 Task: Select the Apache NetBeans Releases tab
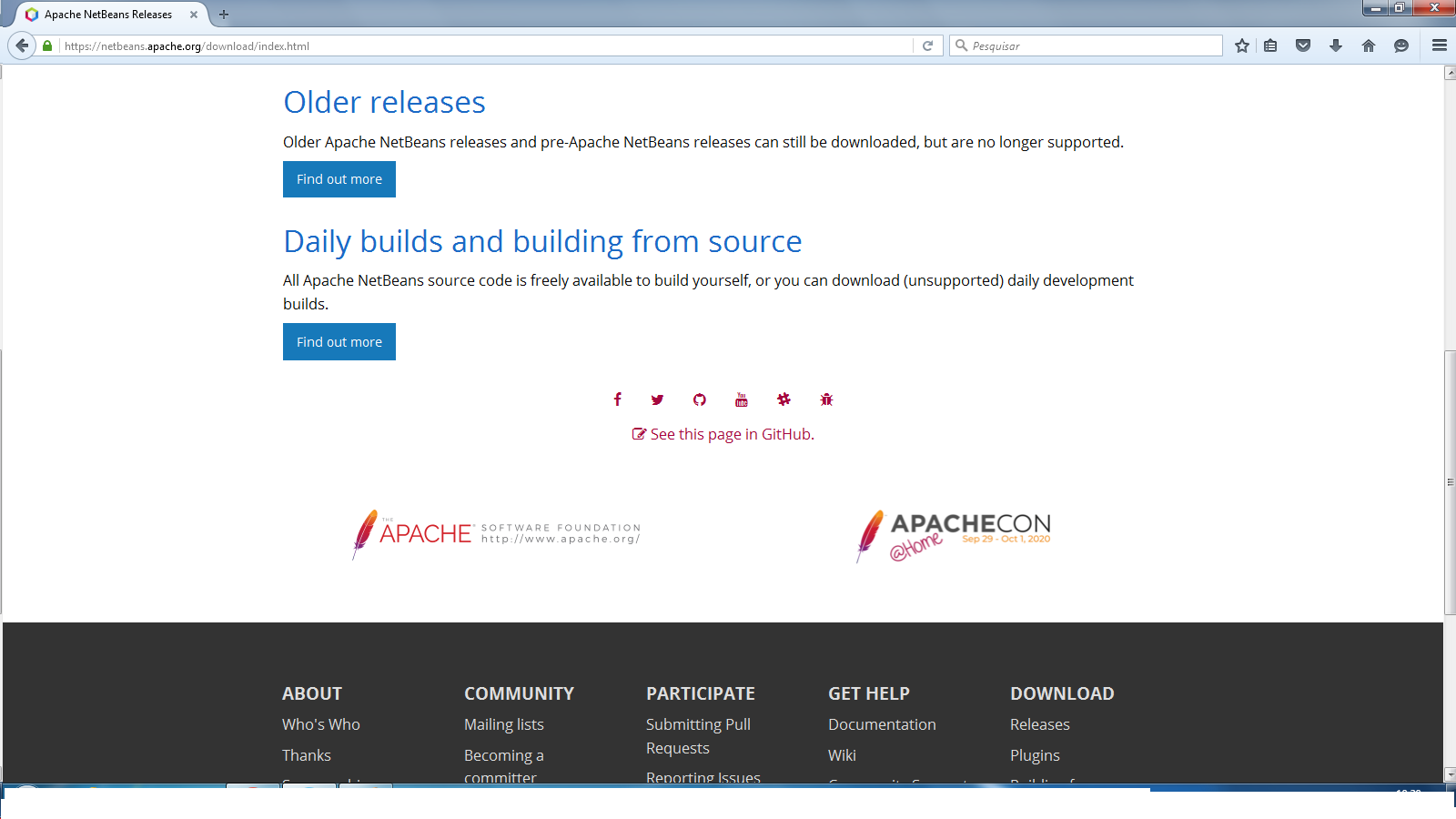pyautogui.click(x=107, y=15)
